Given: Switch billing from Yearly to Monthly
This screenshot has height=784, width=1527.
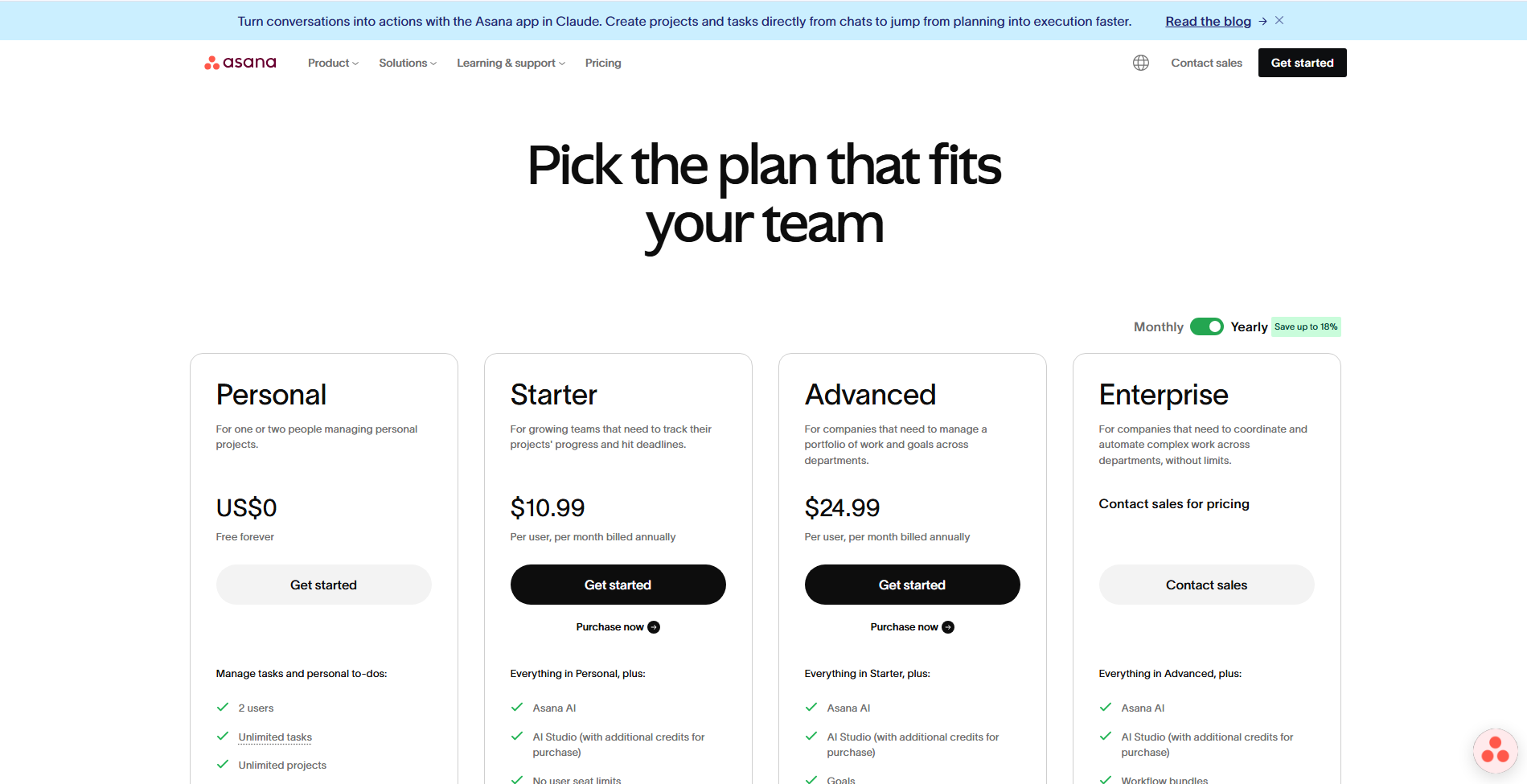Looking at the screenshot, I should 1206,326.
